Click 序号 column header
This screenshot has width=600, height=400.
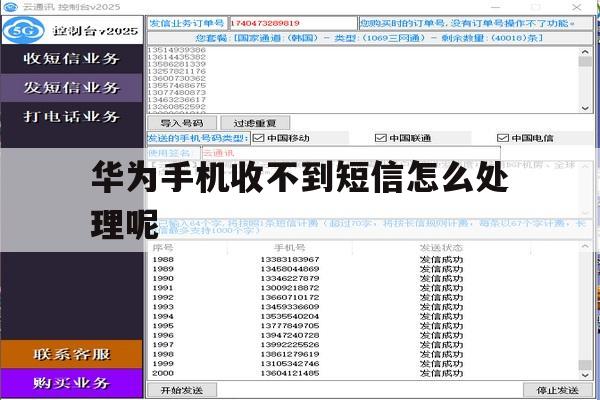[x=163, y=248]
